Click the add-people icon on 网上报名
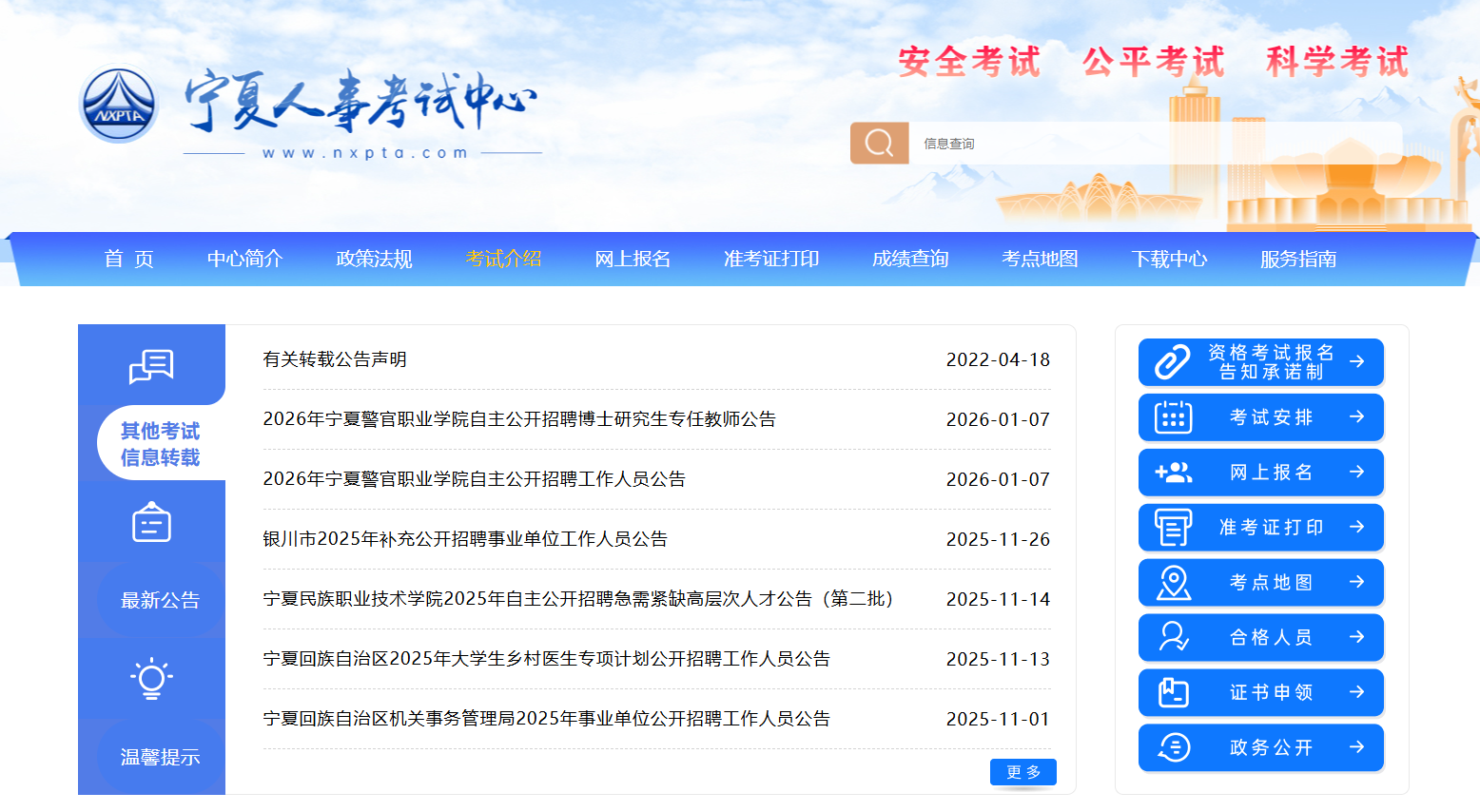The image size is (1480, 812). tap(1173, 473)
